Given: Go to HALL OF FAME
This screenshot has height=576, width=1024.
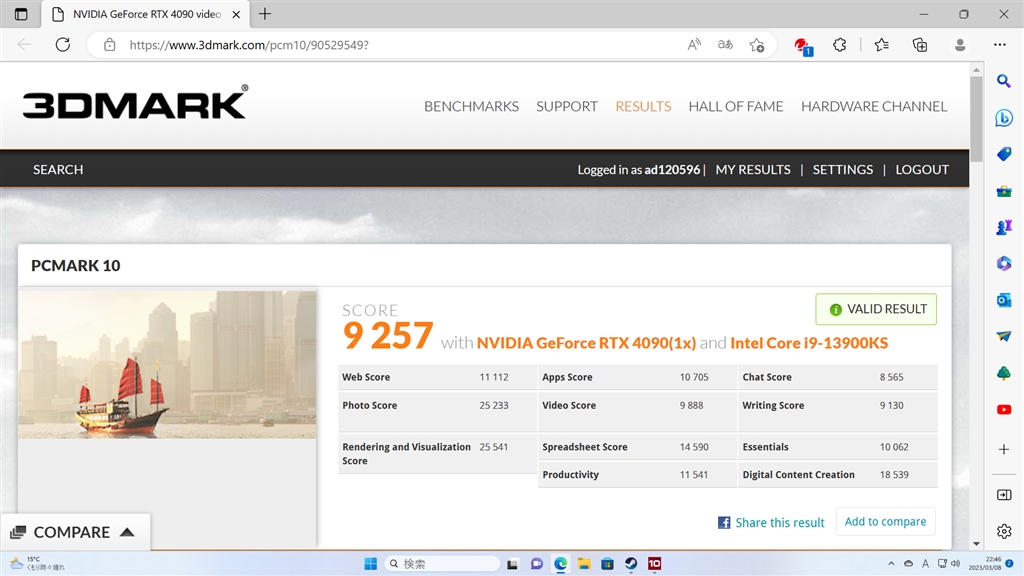Looking at the screenshot, I should tap(736, 106).
